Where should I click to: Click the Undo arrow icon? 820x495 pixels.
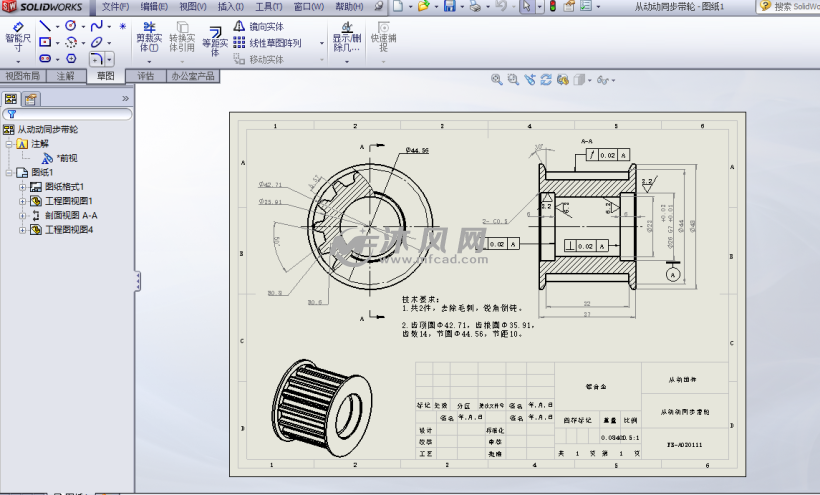tap(500, 6)
